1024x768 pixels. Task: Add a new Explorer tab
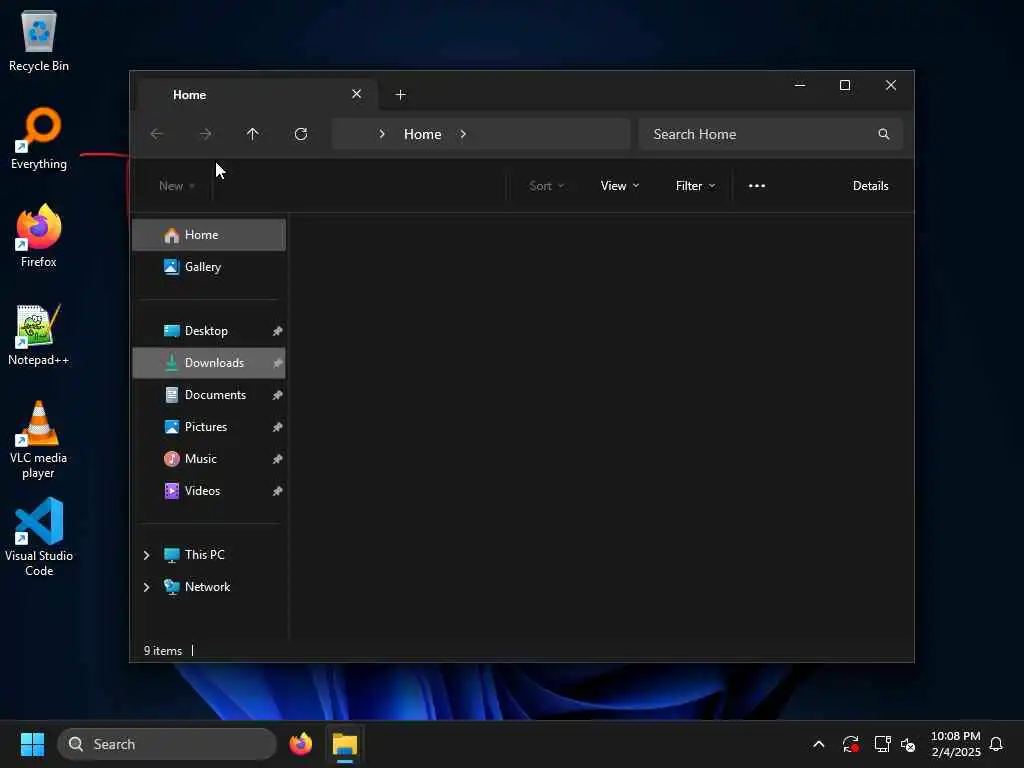click(401, 95)
